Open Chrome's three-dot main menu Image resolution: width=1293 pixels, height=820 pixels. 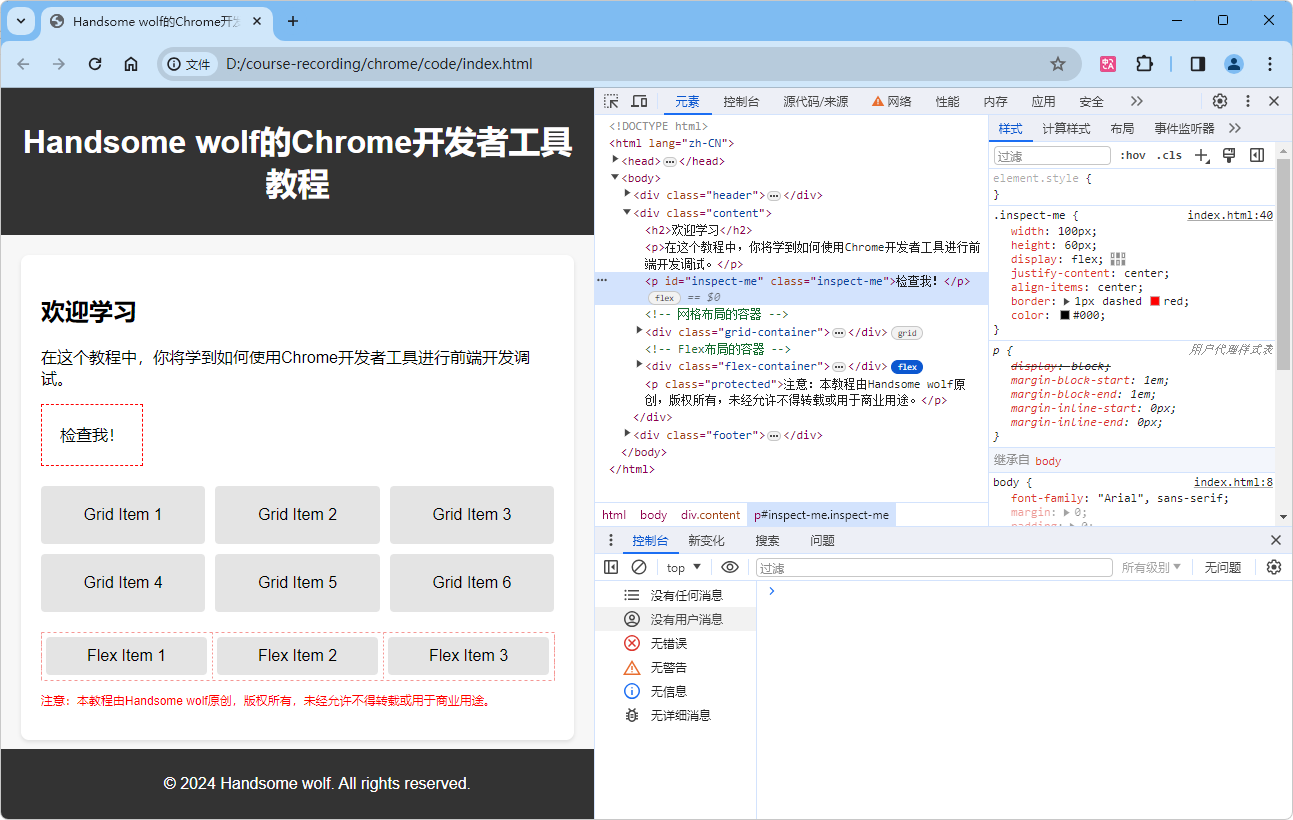pos(1270,64)
